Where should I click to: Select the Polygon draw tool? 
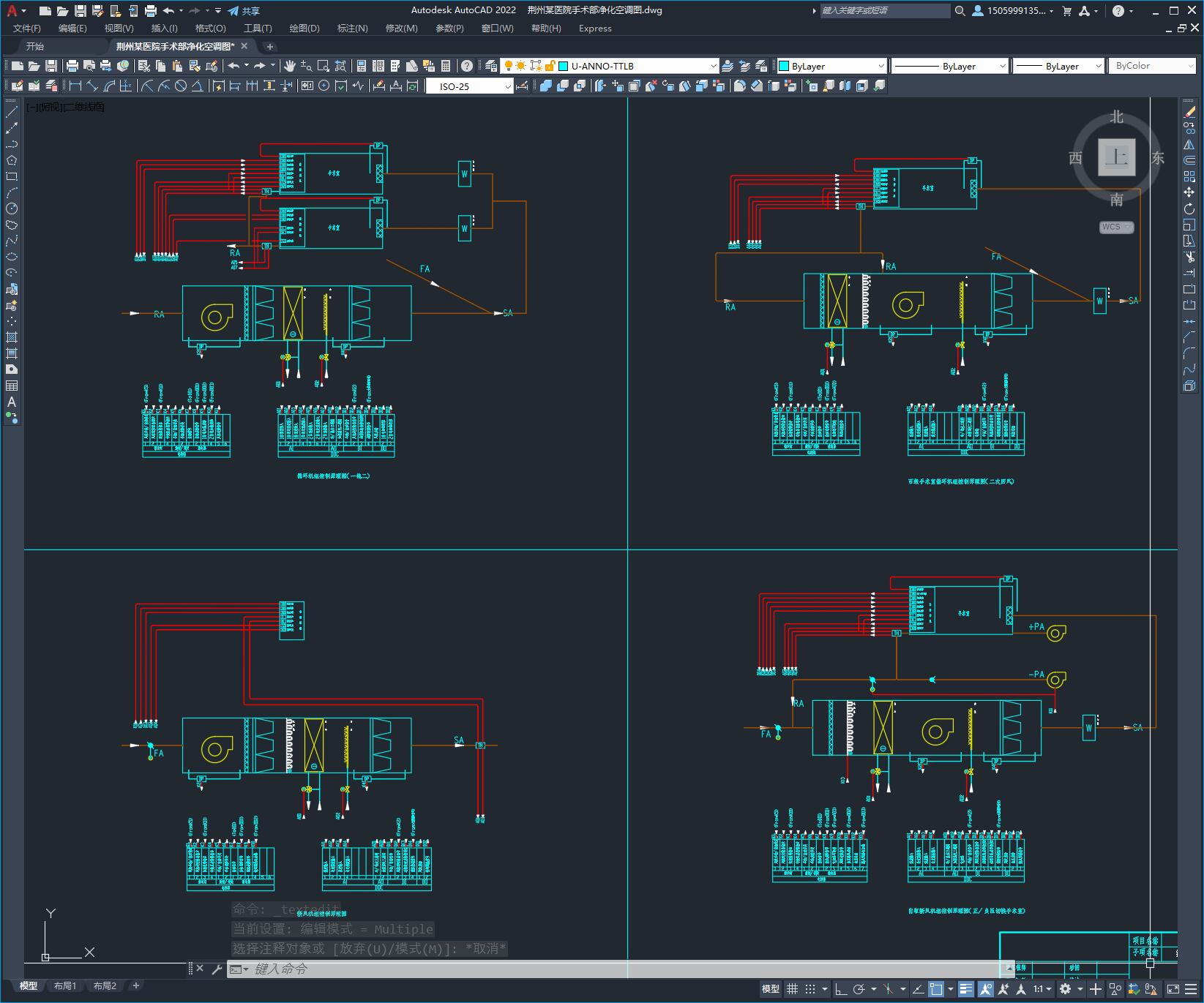click(x=12, y=160)
